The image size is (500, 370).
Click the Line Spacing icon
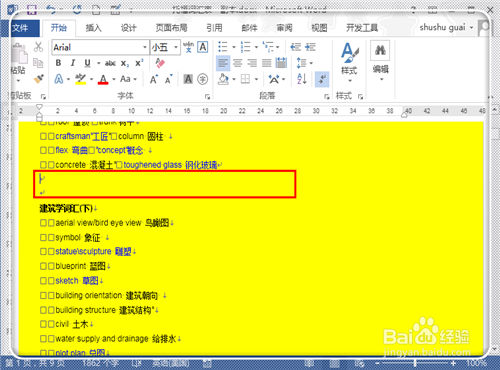click(301, 63)
